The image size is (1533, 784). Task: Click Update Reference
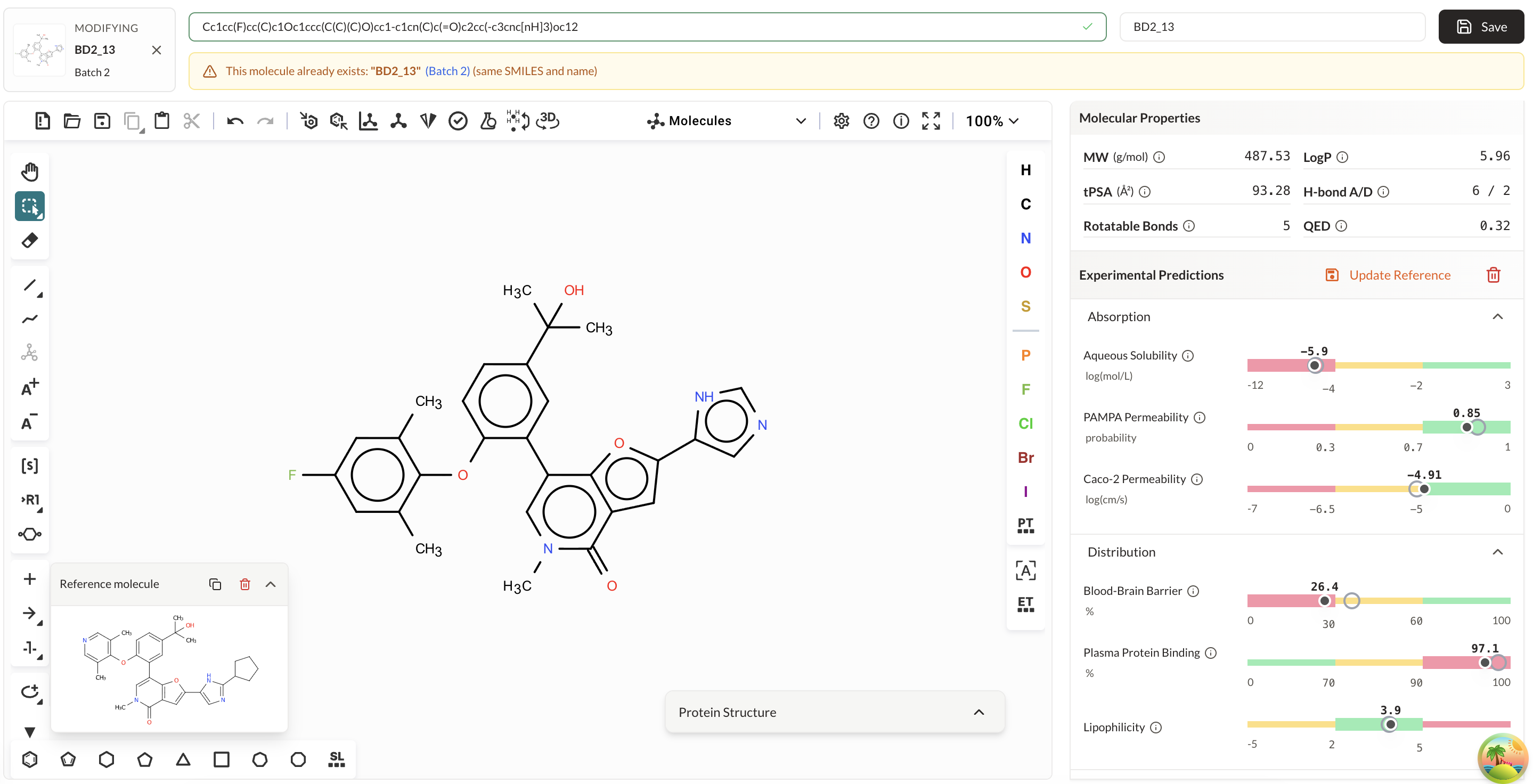pos(1388,275)
